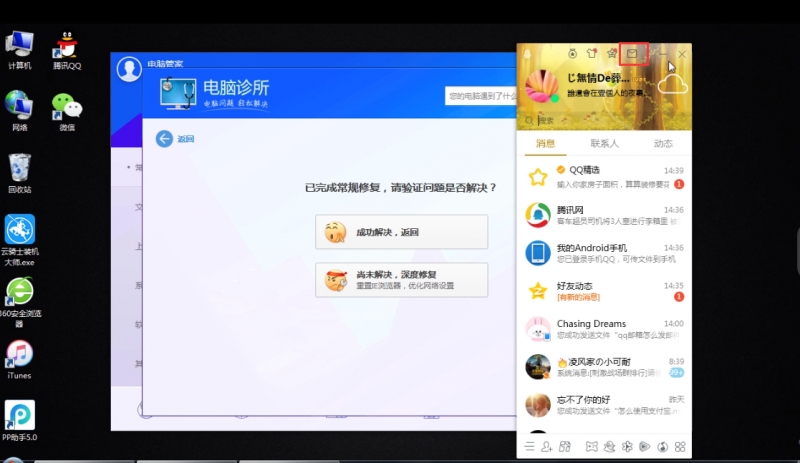
Task: Click the unread badge on 好友动态
Action: coord(679,297)
